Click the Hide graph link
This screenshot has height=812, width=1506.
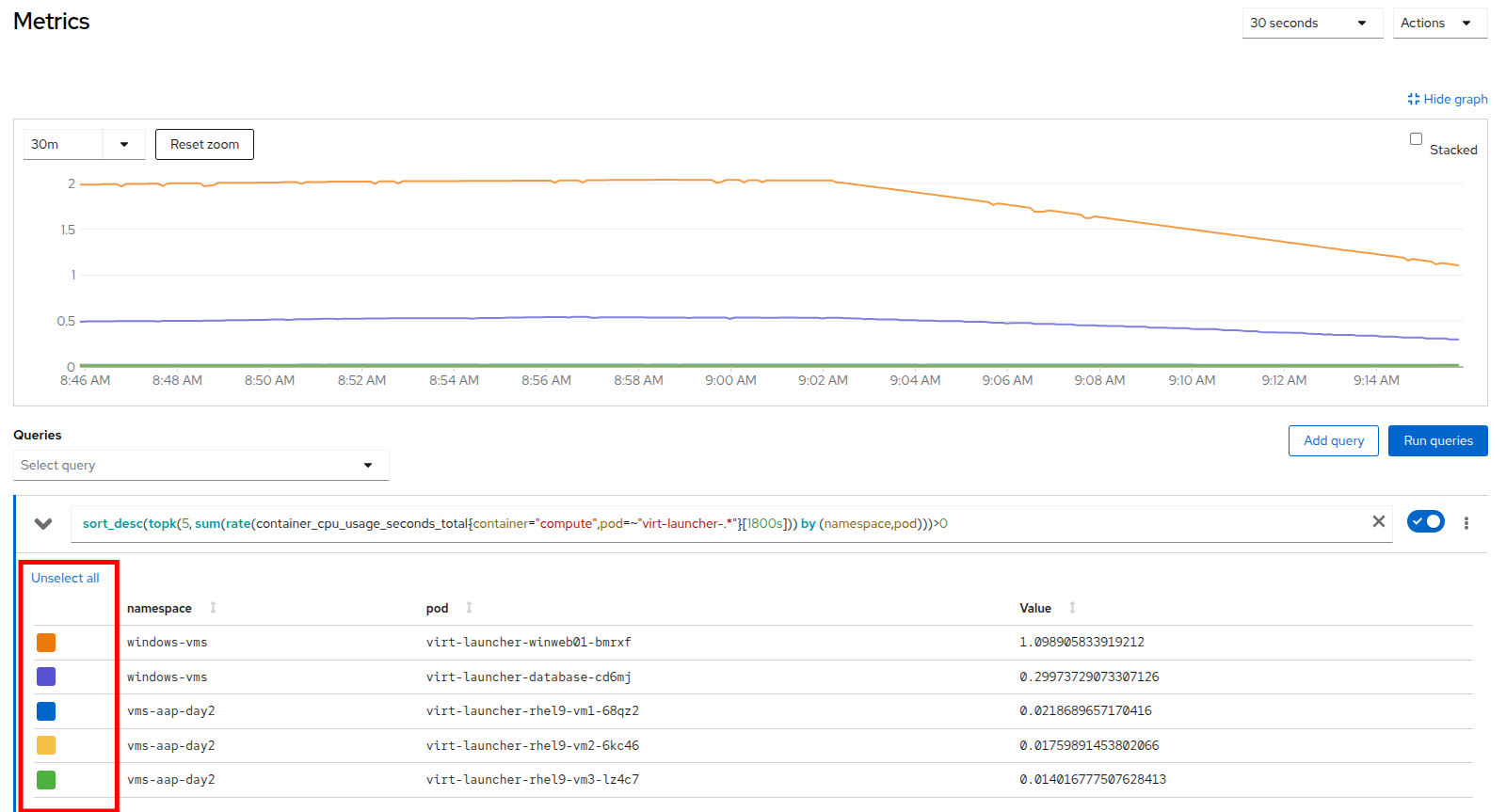point(1448,99)
